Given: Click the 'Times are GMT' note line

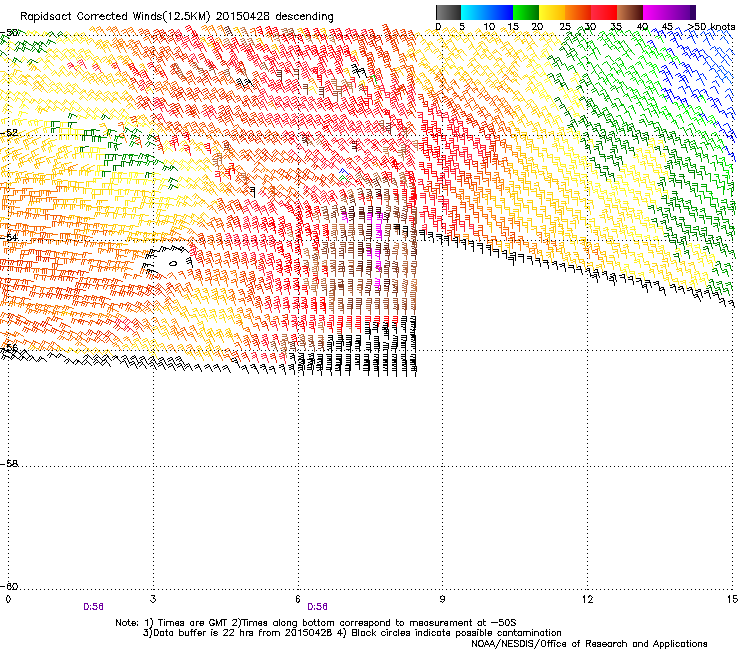Looking at the screenshot, I should point(316,623).
